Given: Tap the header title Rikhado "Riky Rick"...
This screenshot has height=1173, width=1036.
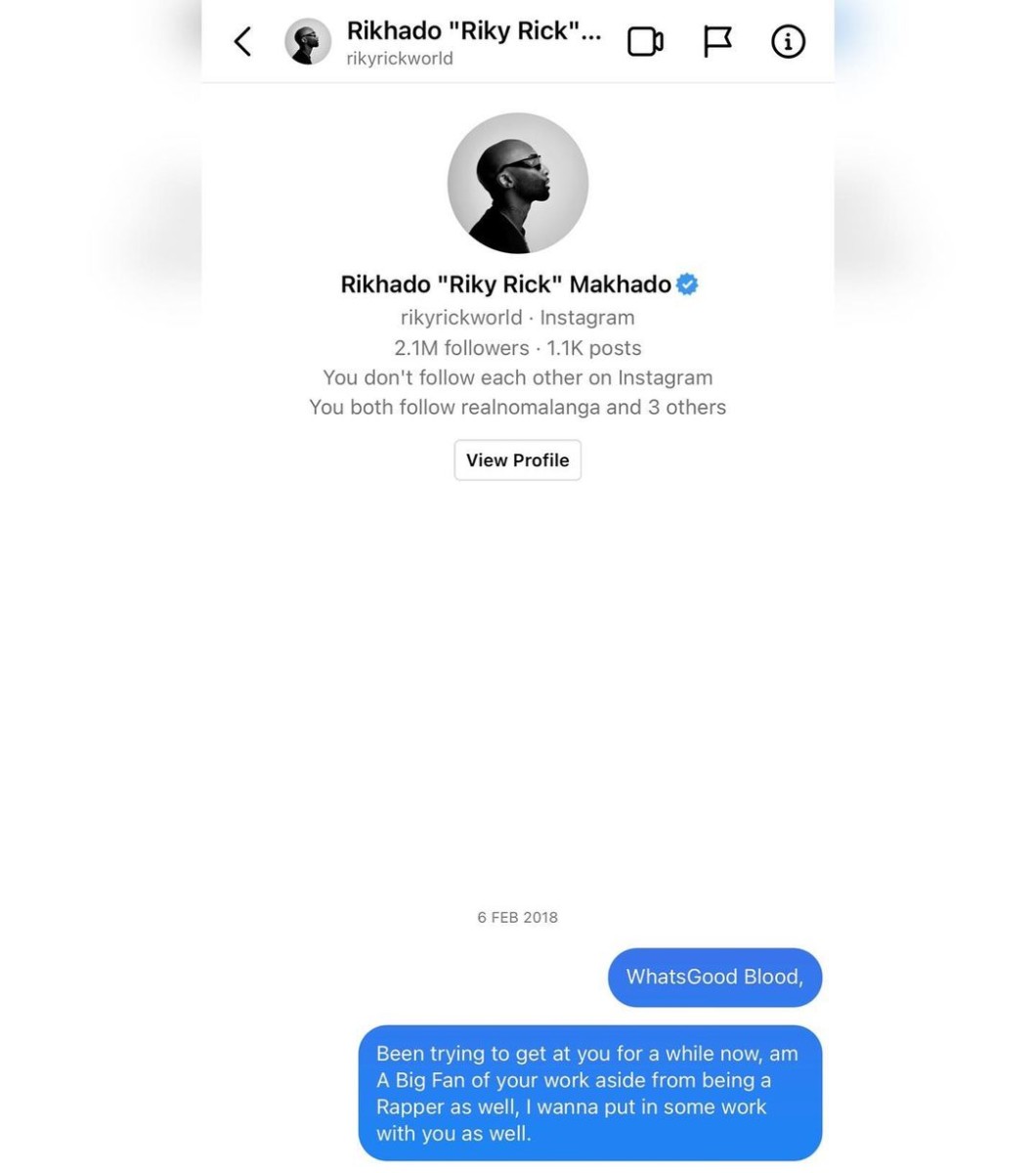Looking at the screenshot, I should pyautogui.click(x=474, y=31).
